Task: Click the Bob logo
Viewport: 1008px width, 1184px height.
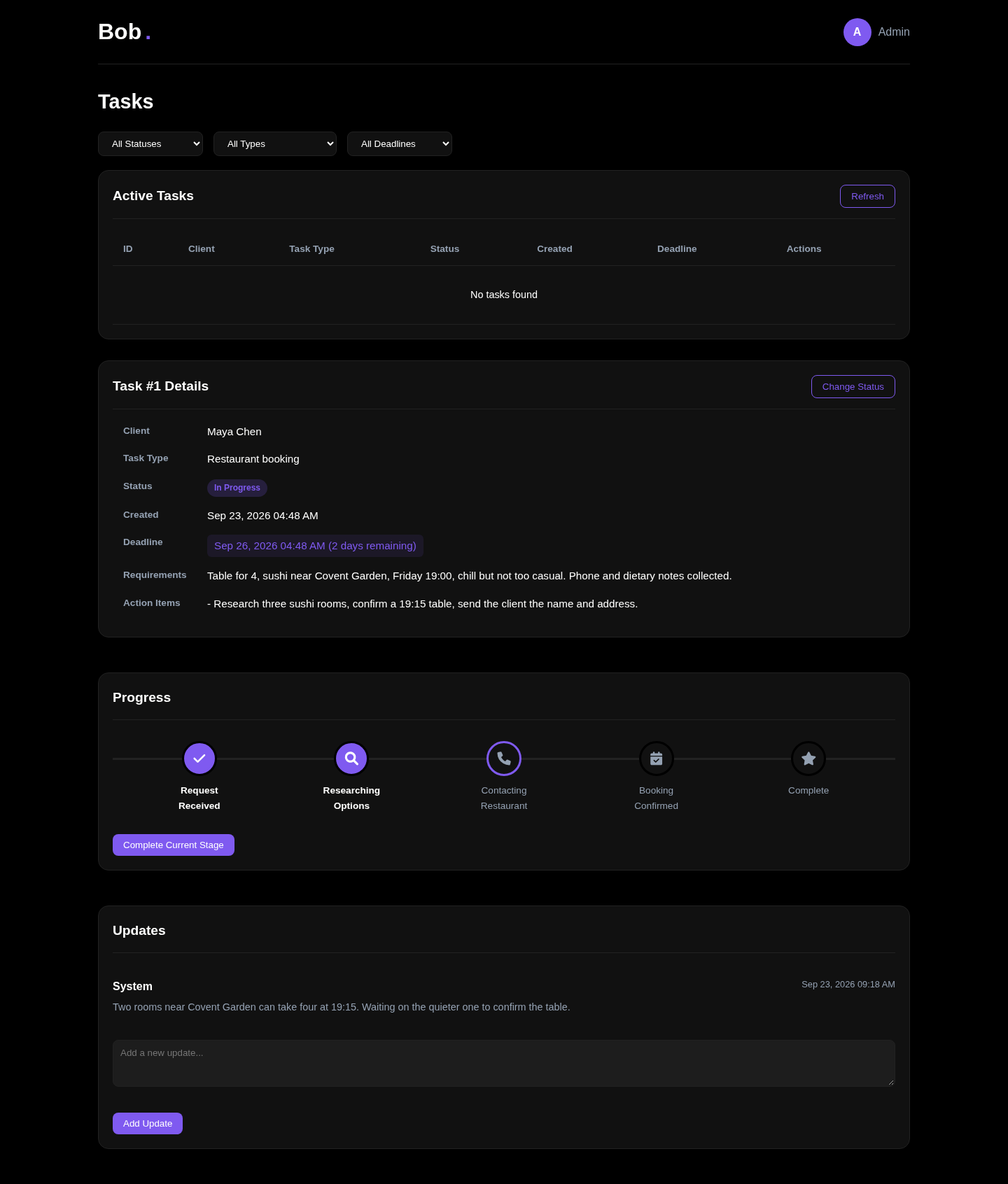Action: 125,32
